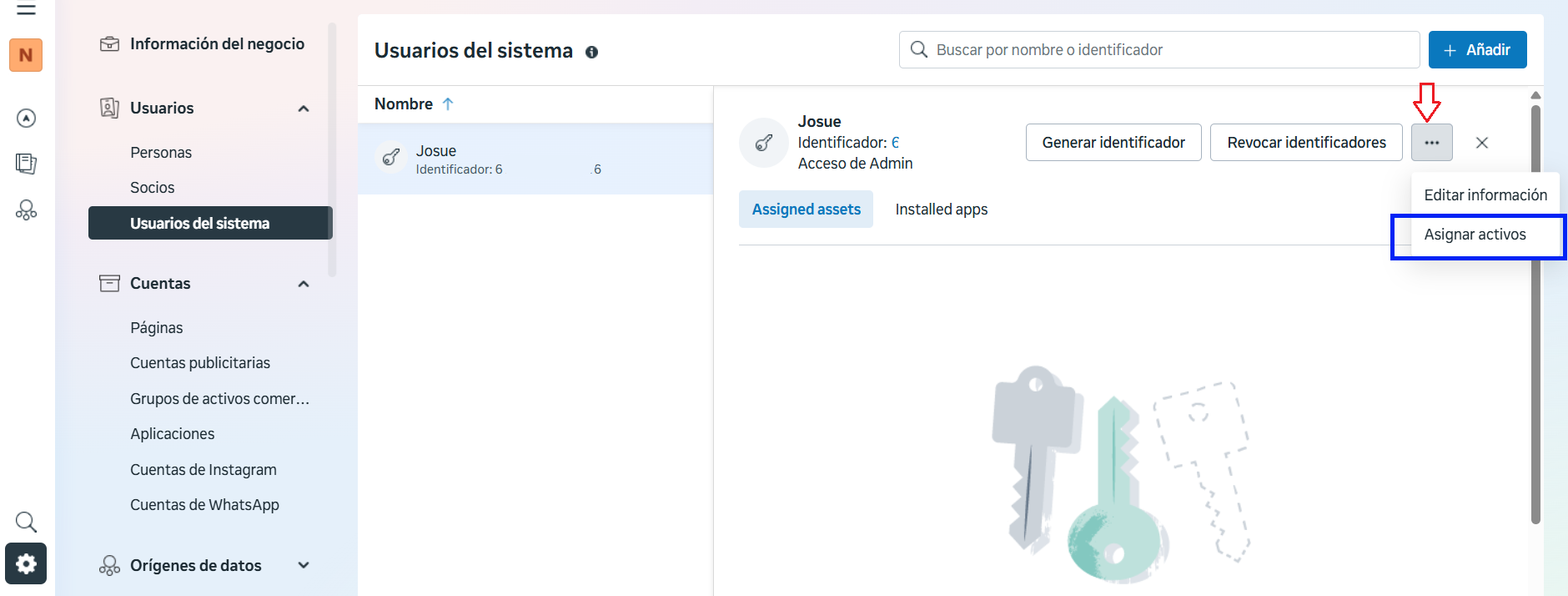Open the three-dots more options button
1568x596 pixels.
[1431, 143]
